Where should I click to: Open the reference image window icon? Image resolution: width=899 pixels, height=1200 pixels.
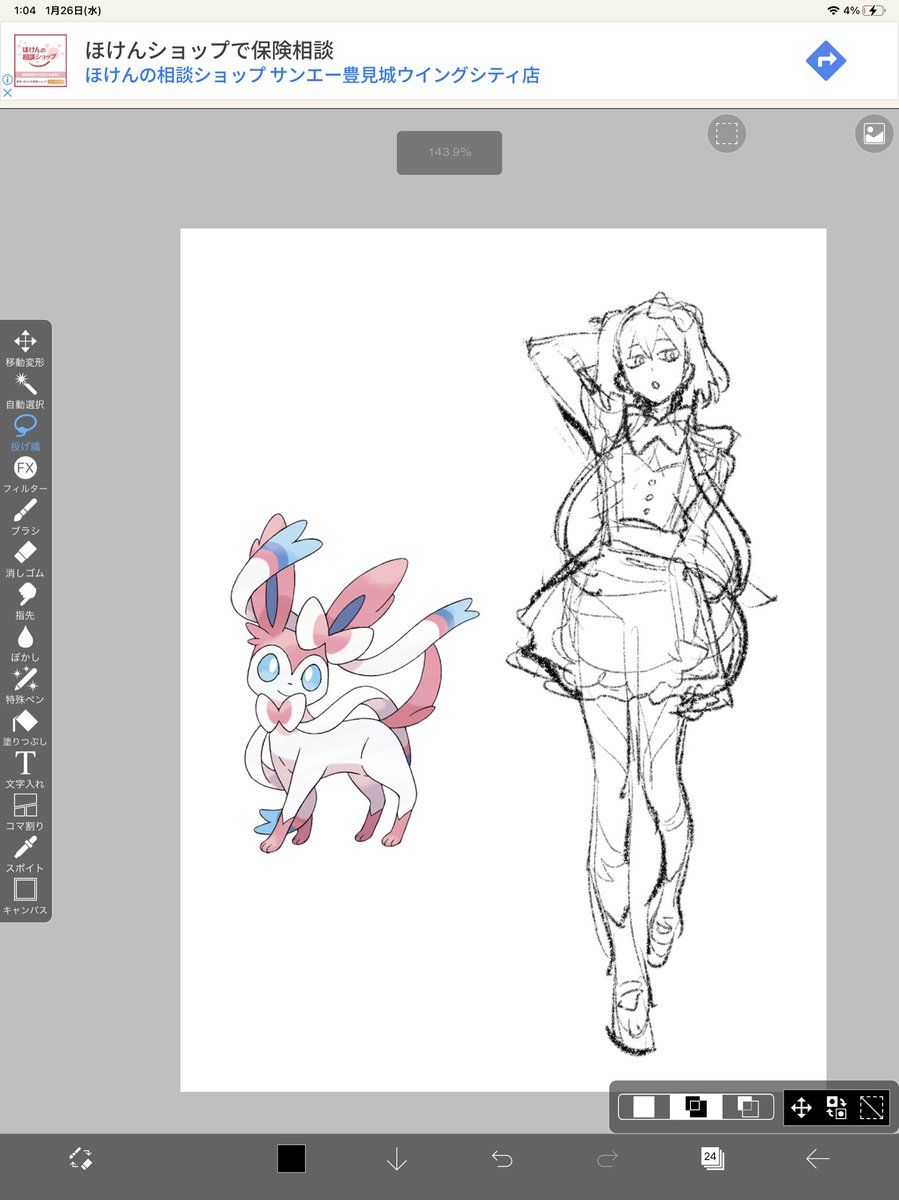click(874, 133)
